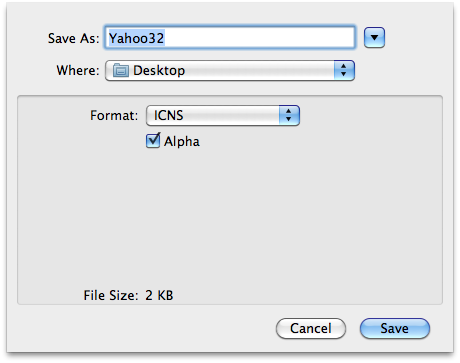This screenshot has width=460, height=363.
Task: Open the Where location dropdown
Action: click(x=230, y=70)
